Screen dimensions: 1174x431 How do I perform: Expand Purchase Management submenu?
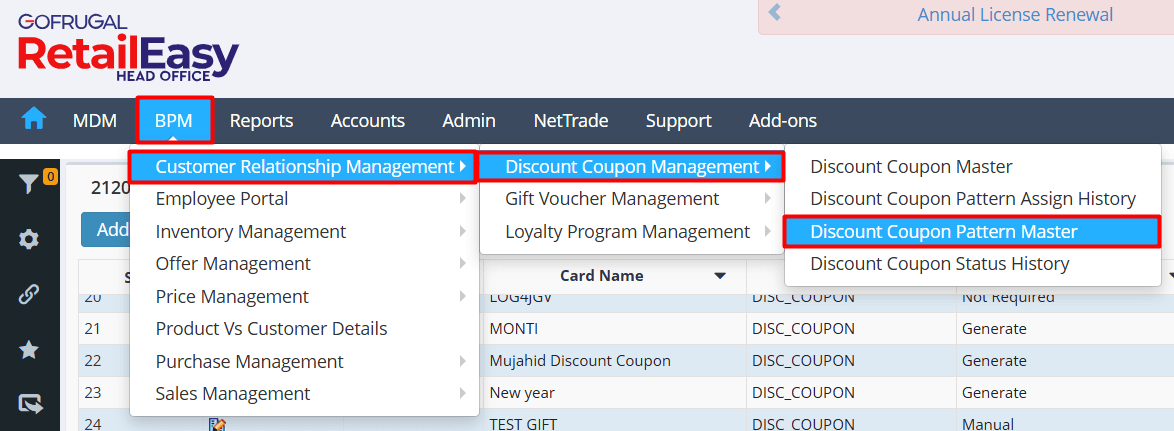click(304, 361)
